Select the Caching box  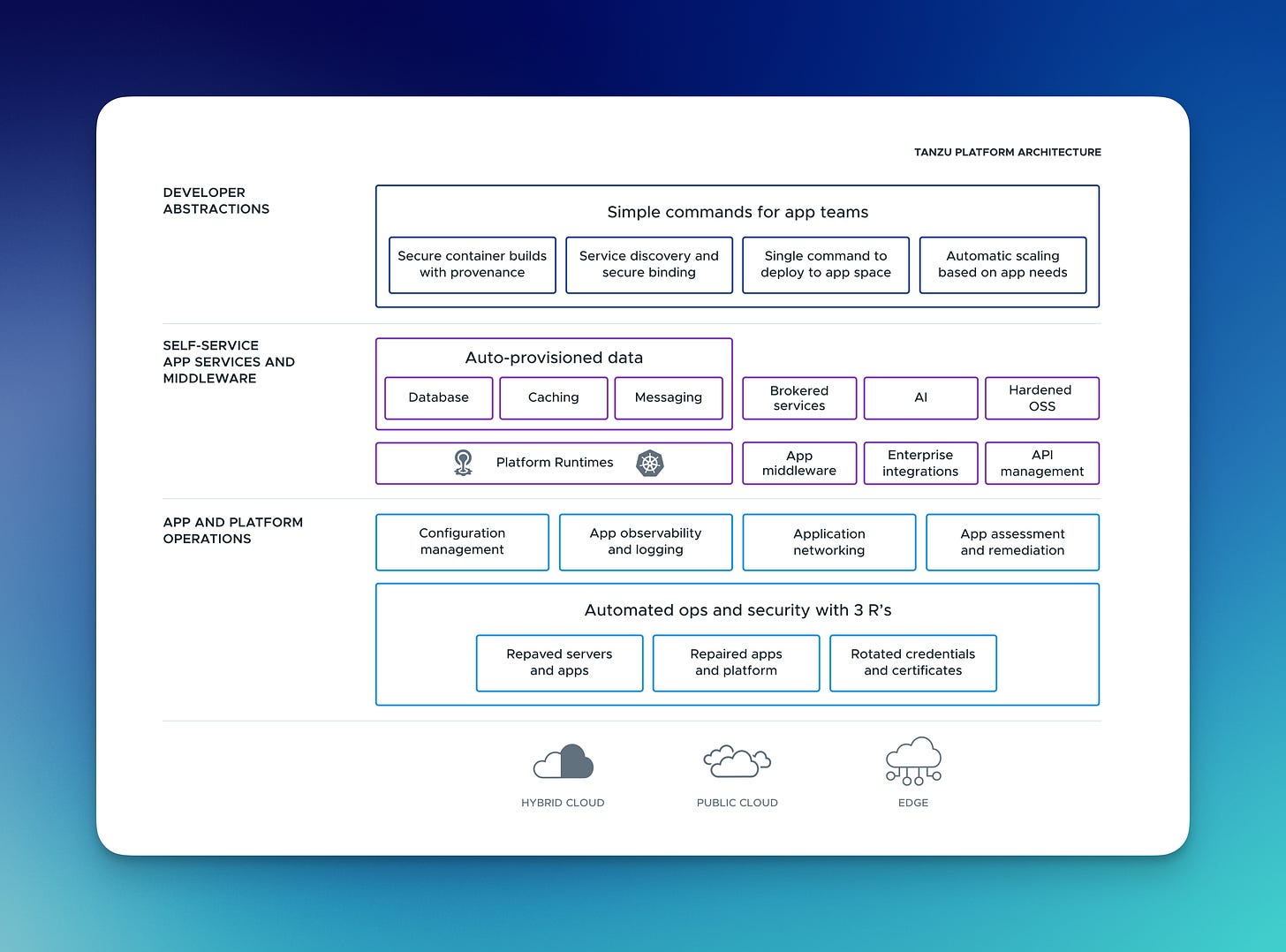[x=554, y=398]
